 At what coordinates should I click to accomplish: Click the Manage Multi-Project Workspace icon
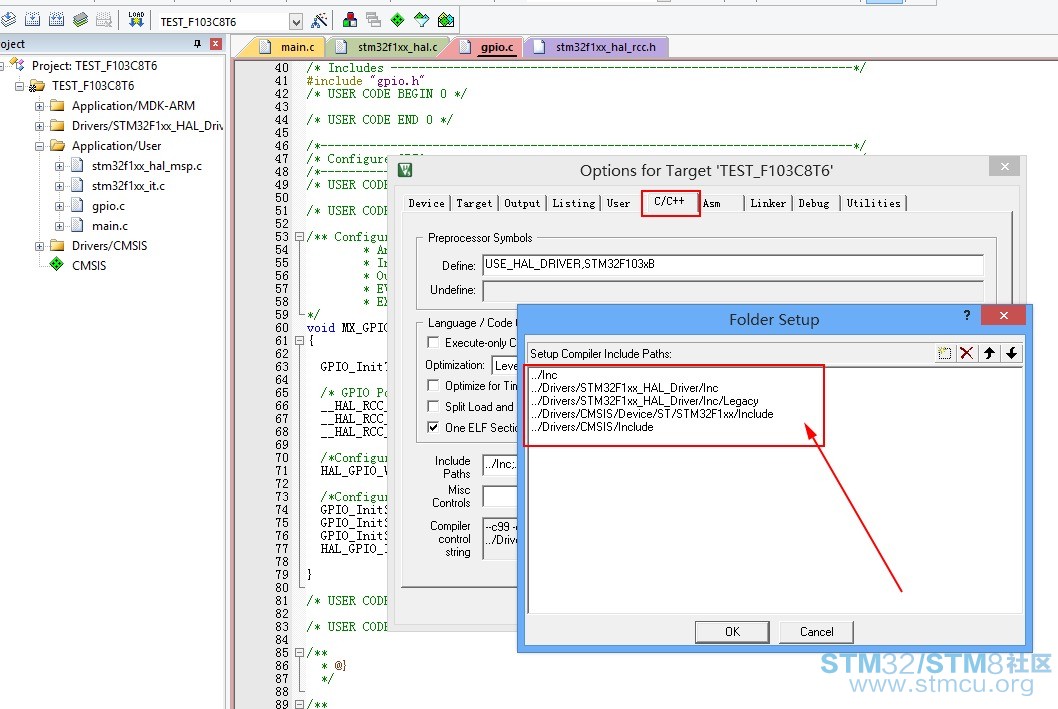coord(373,20)
